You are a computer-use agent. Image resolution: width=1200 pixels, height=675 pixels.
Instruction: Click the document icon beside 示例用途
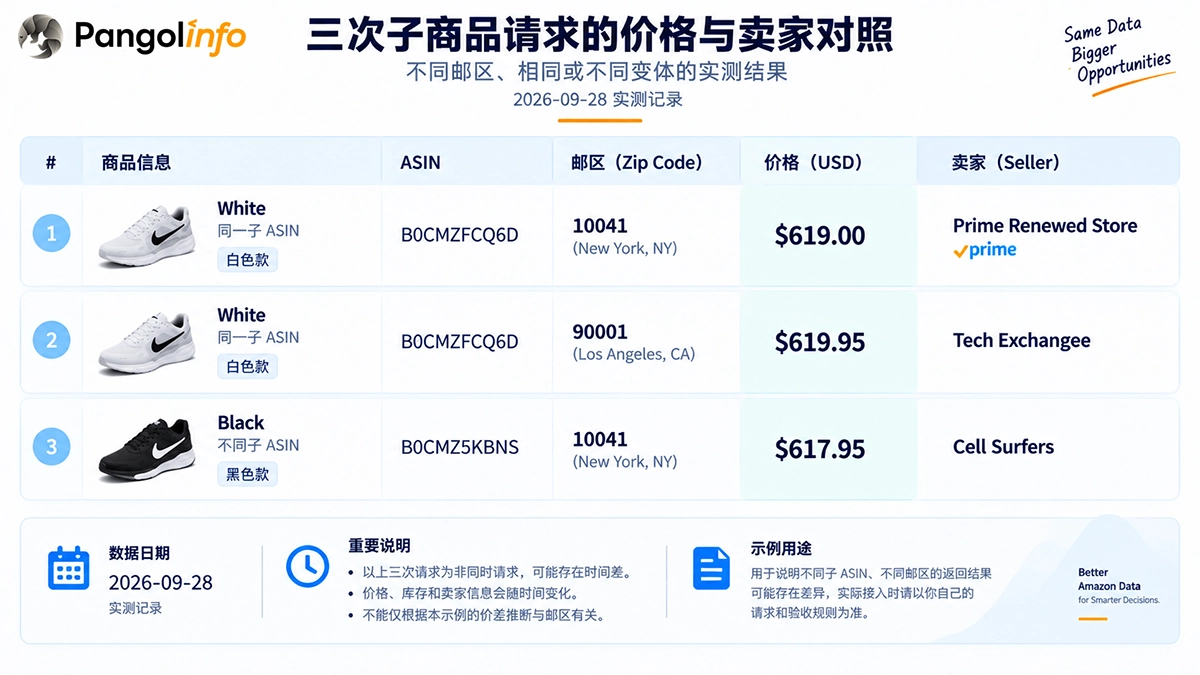point(711,567)
